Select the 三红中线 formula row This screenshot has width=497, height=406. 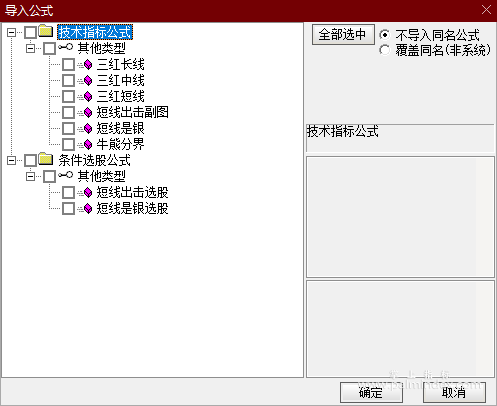click(121, 80)
